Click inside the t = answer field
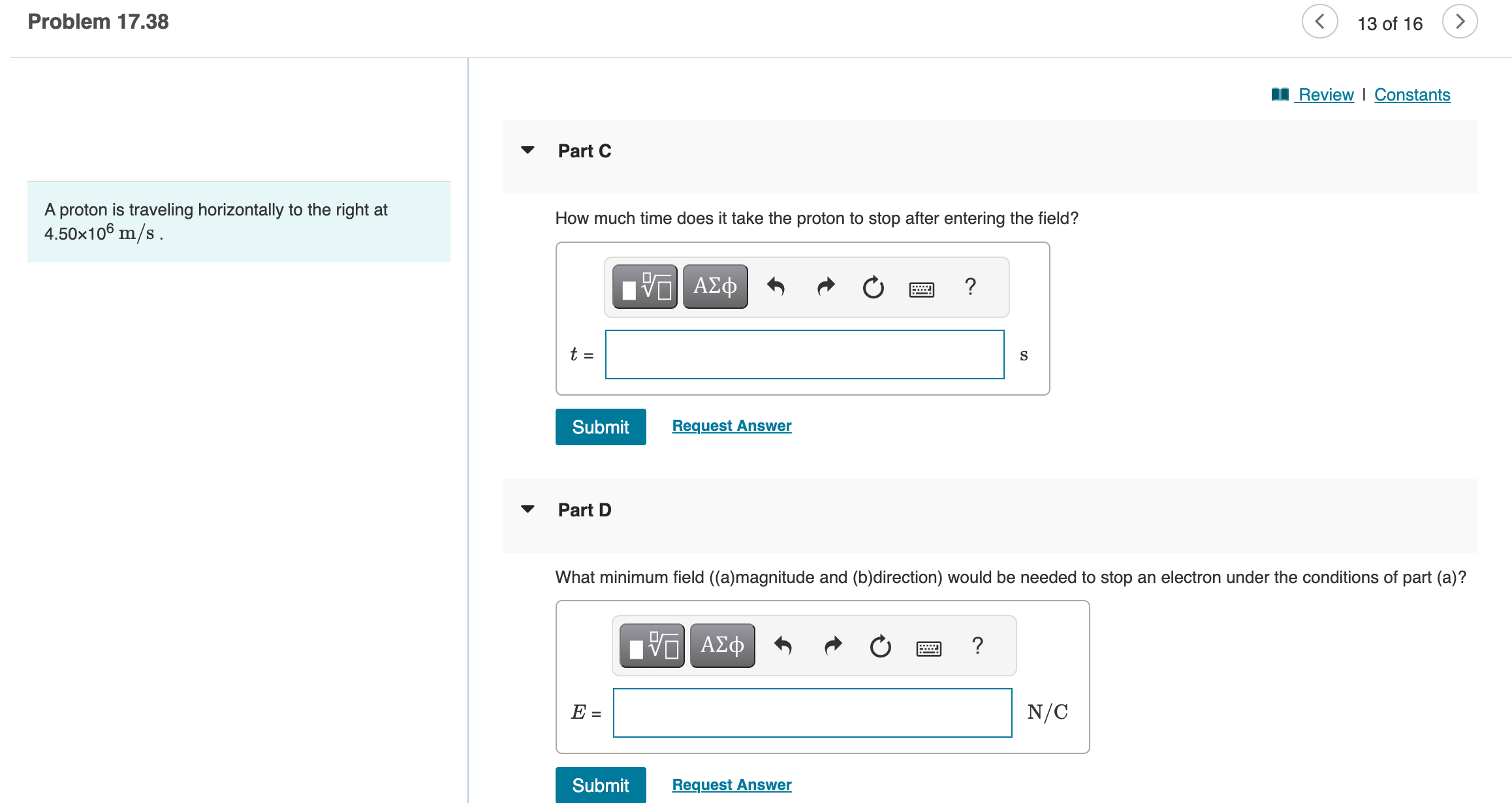The width and height of the screenshot is (1512, 803). 804,354
